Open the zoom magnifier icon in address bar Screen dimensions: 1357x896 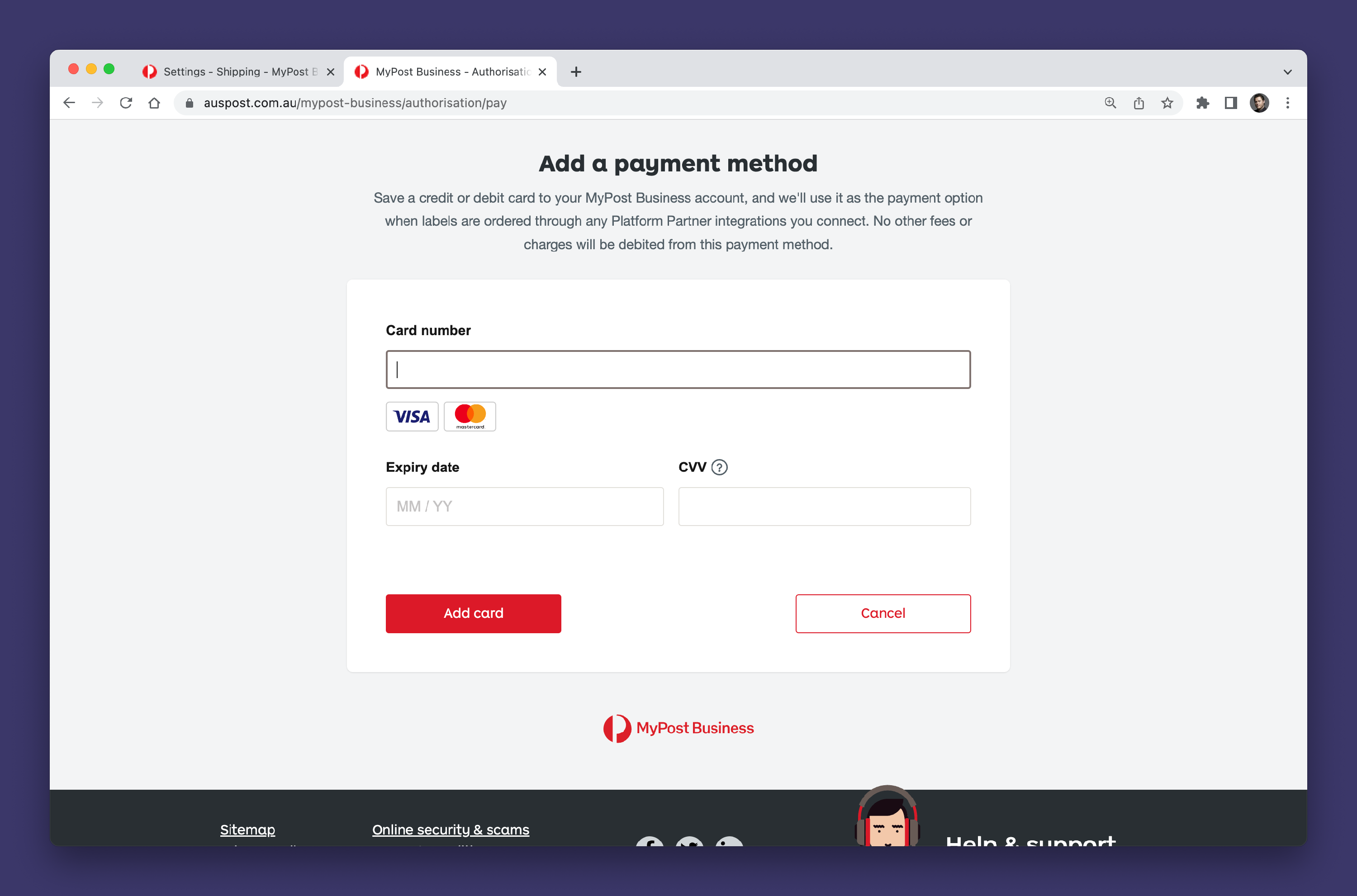coord(1110,103)
